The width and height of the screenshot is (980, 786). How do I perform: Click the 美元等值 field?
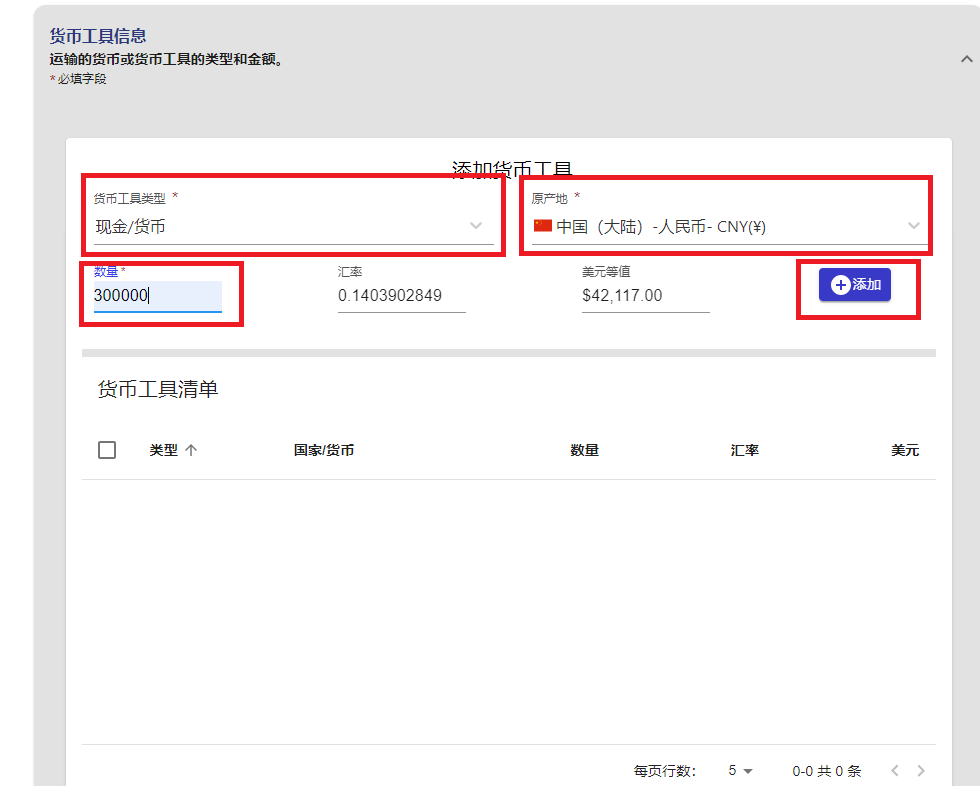[645, 296]
